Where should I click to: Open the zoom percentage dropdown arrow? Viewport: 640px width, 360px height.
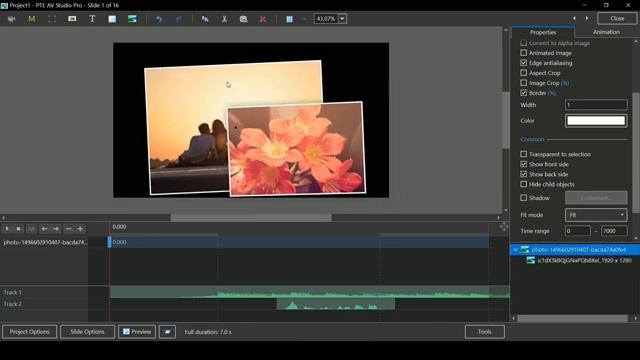342,18
